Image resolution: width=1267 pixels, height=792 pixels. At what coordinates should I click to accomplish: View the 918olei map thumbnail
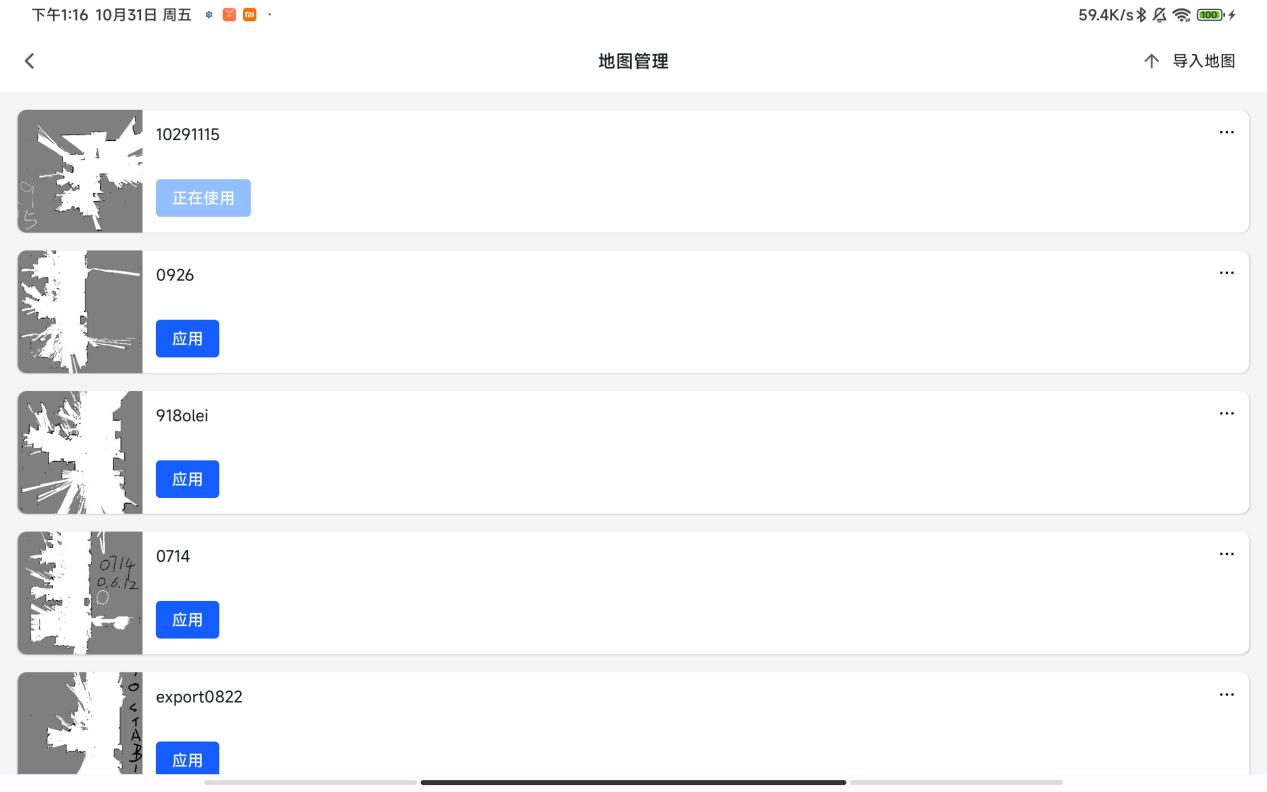pyautogui.click(x=80, y=452)
